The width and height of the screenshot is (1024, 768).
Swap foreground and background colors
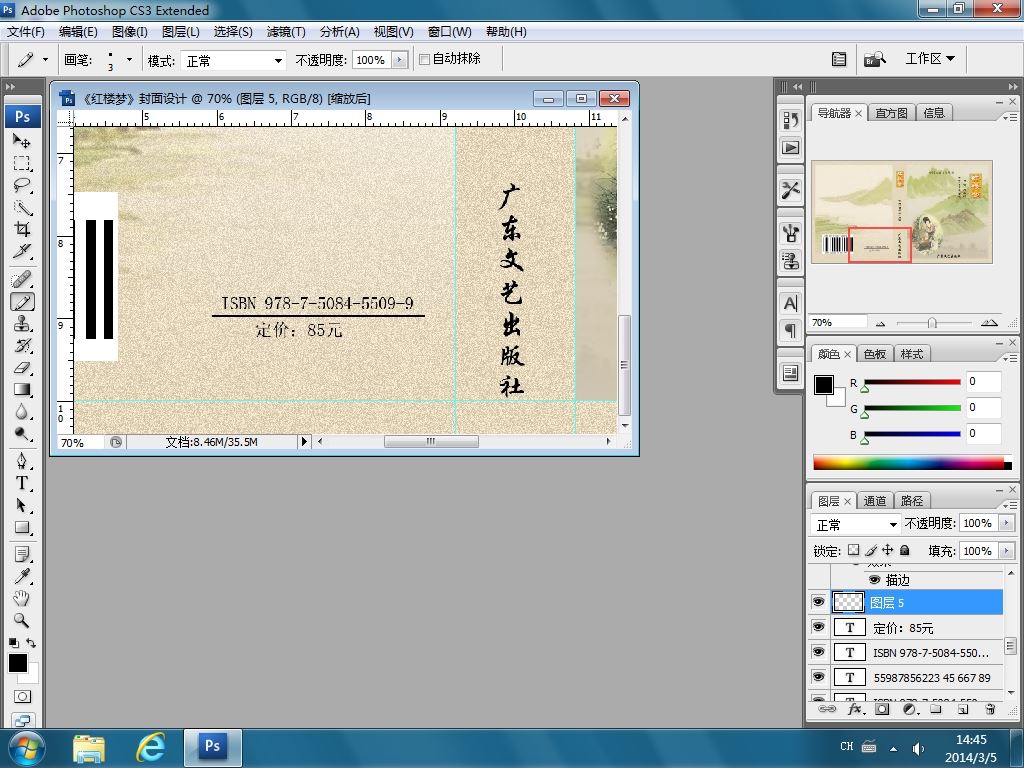tap(31, 643)
